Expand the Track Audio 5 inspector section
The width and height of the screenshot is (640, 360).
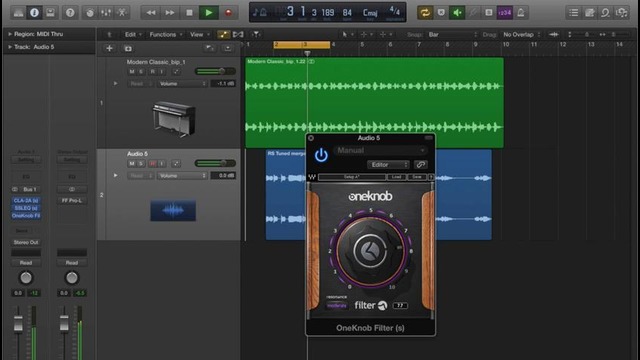[10, 47]
